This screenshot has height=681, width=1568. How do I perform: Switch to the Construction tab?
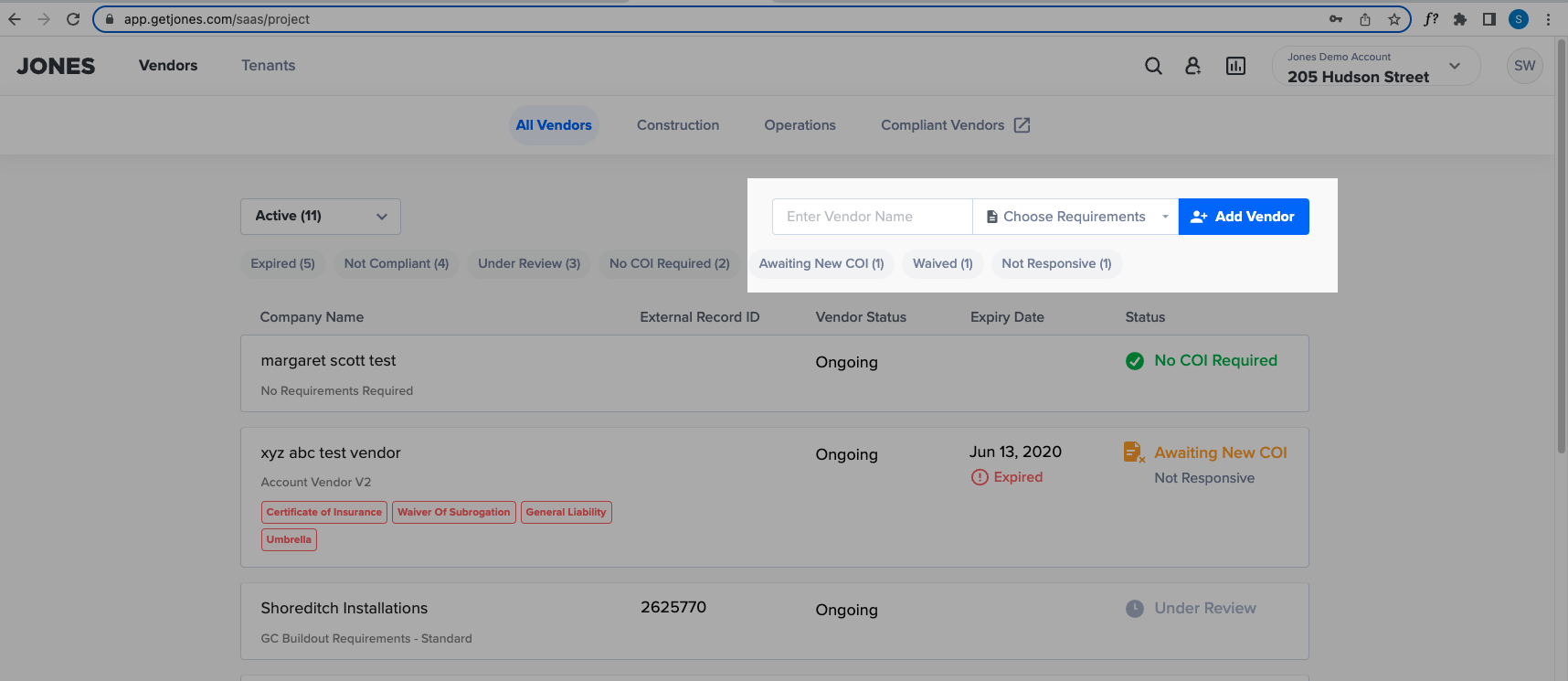(677, 125)
